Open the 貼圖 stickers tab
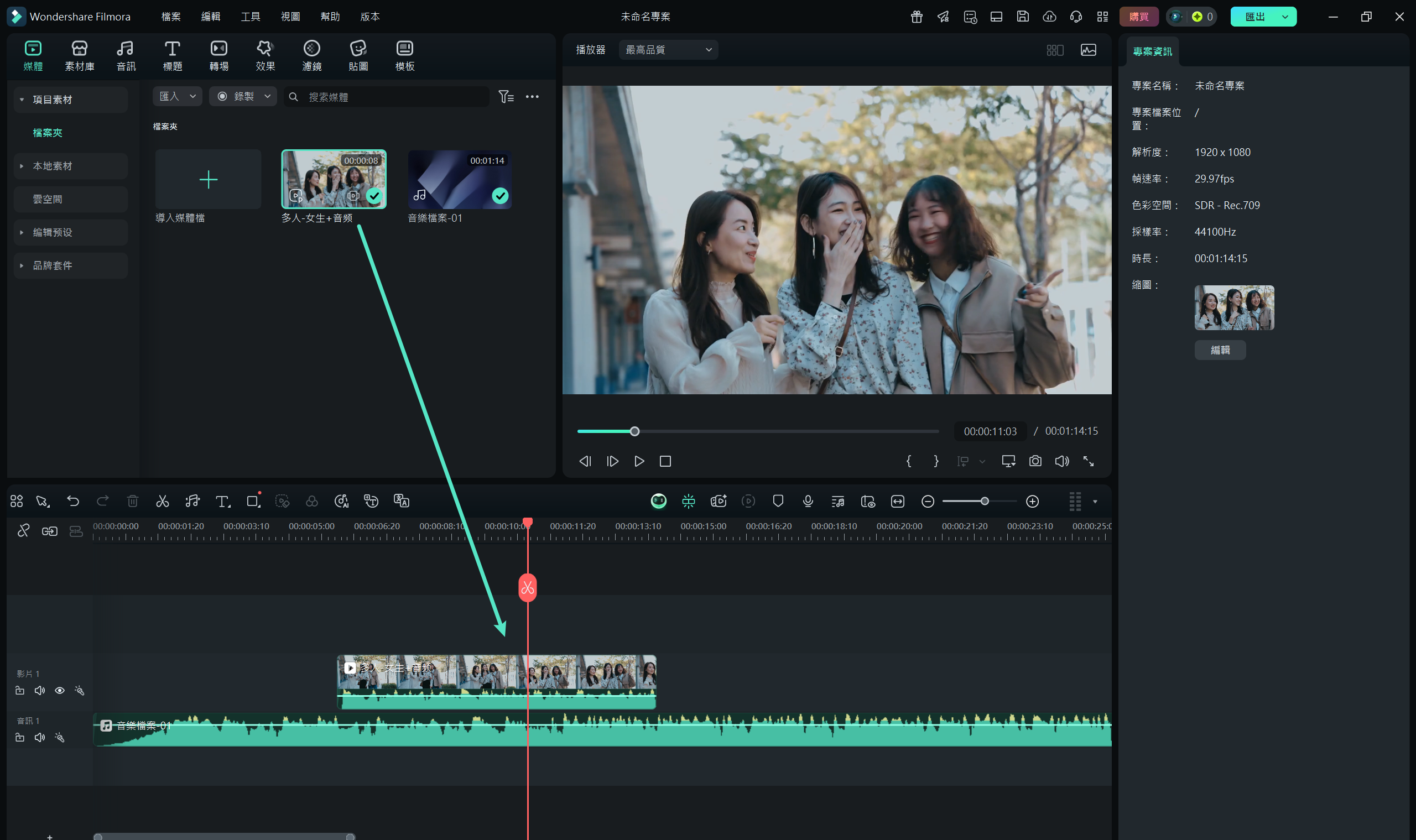 click(358, 55)
